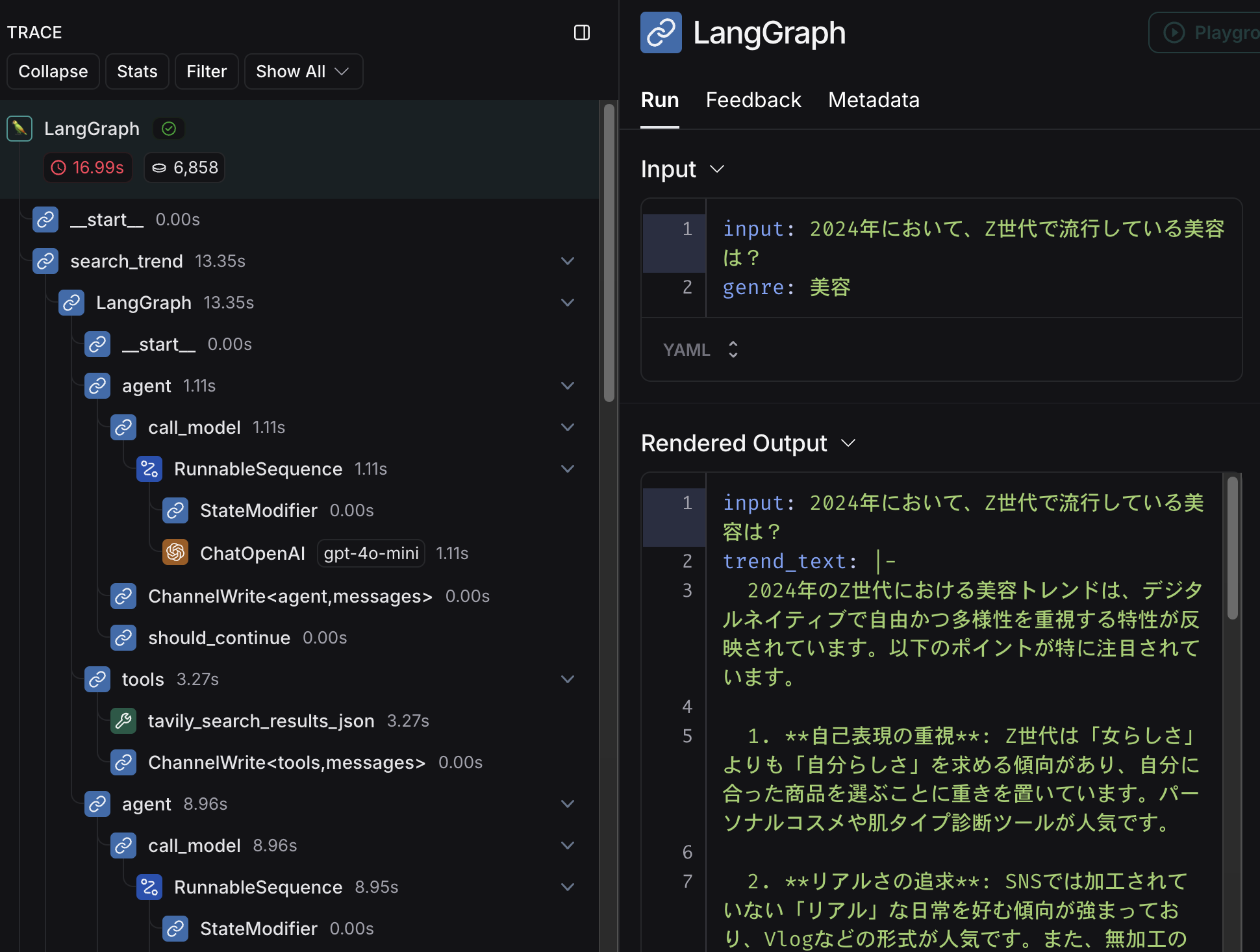
Task: Click the green success status check icon
Action: click(169, 129)
